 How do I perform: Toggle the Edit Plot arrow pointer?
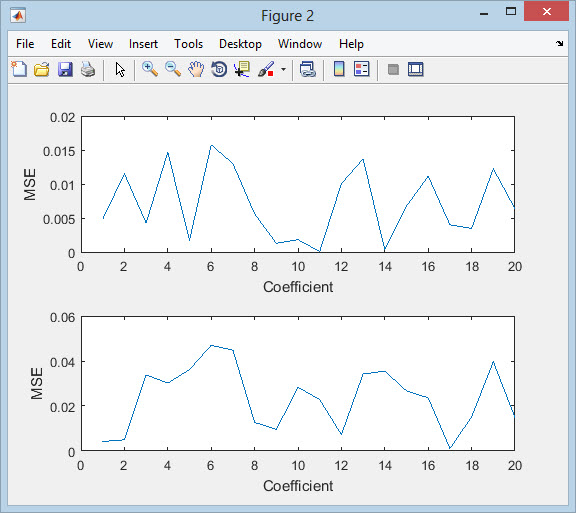(120, 69)
